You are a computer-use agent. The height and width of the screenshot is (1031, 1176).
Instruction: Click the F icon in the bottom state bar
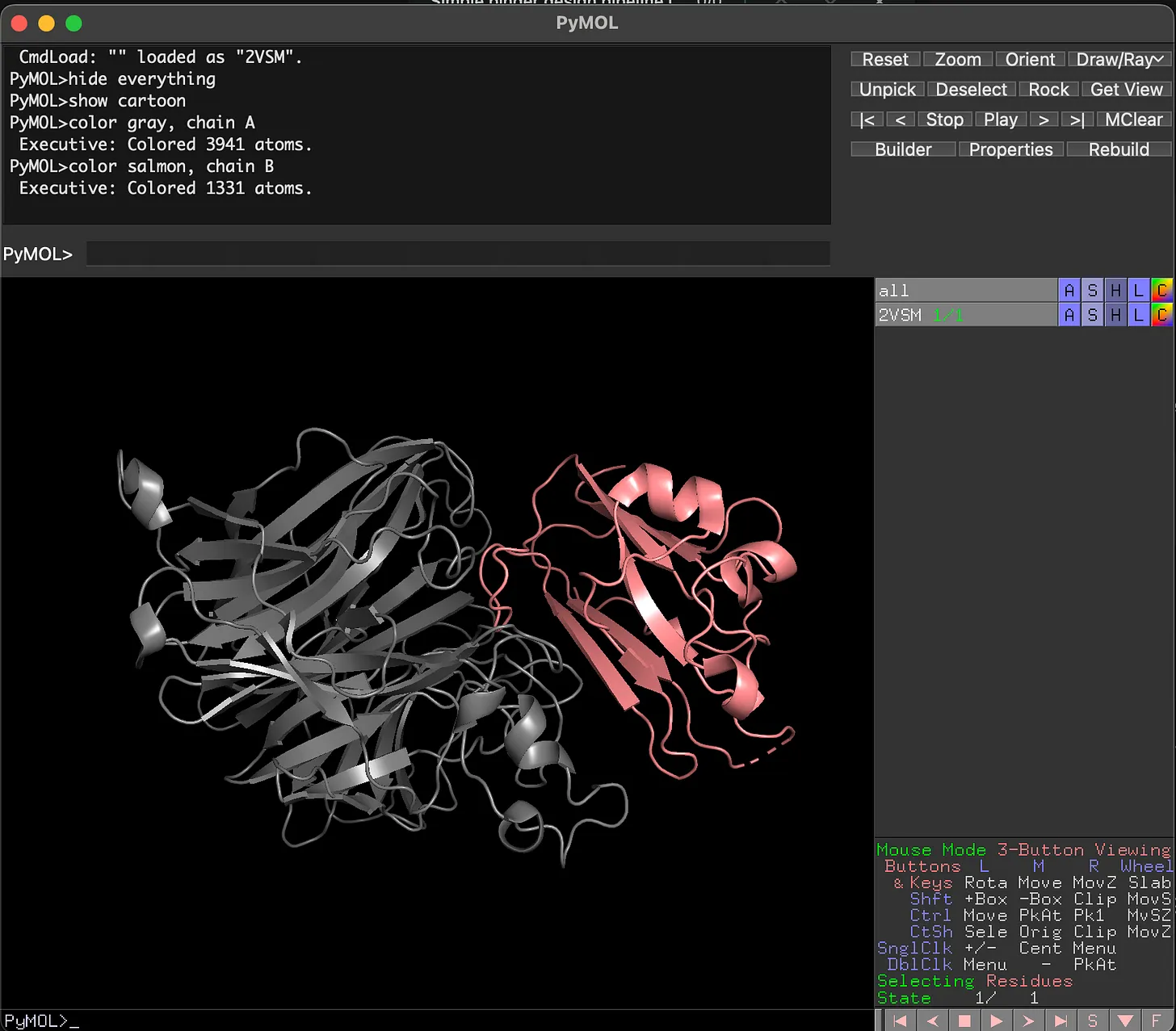point(1157,1020)
